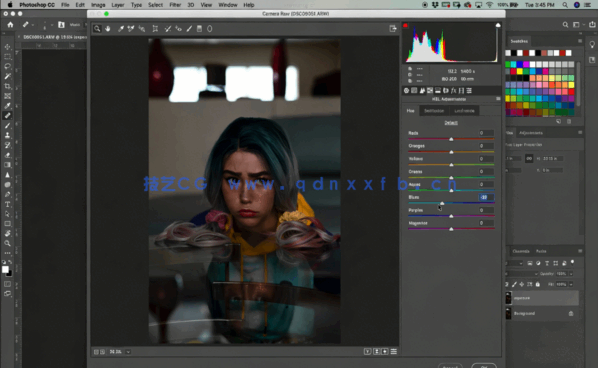
Task: Click the Photoshop Home icon
Action: [x=10, y=25]
